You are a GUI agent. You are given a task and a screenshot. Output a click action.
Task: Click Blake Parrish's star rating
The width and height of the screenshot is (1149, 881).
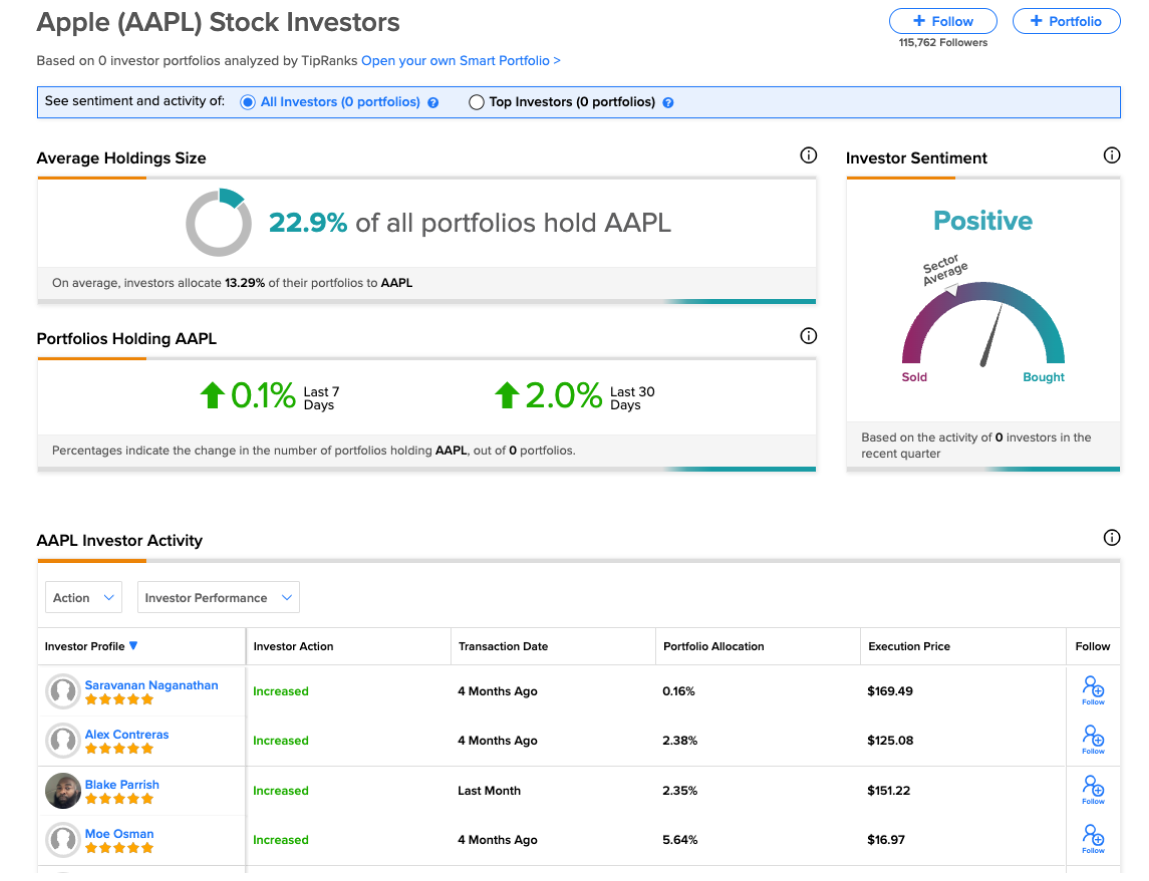tap(119, 798)
